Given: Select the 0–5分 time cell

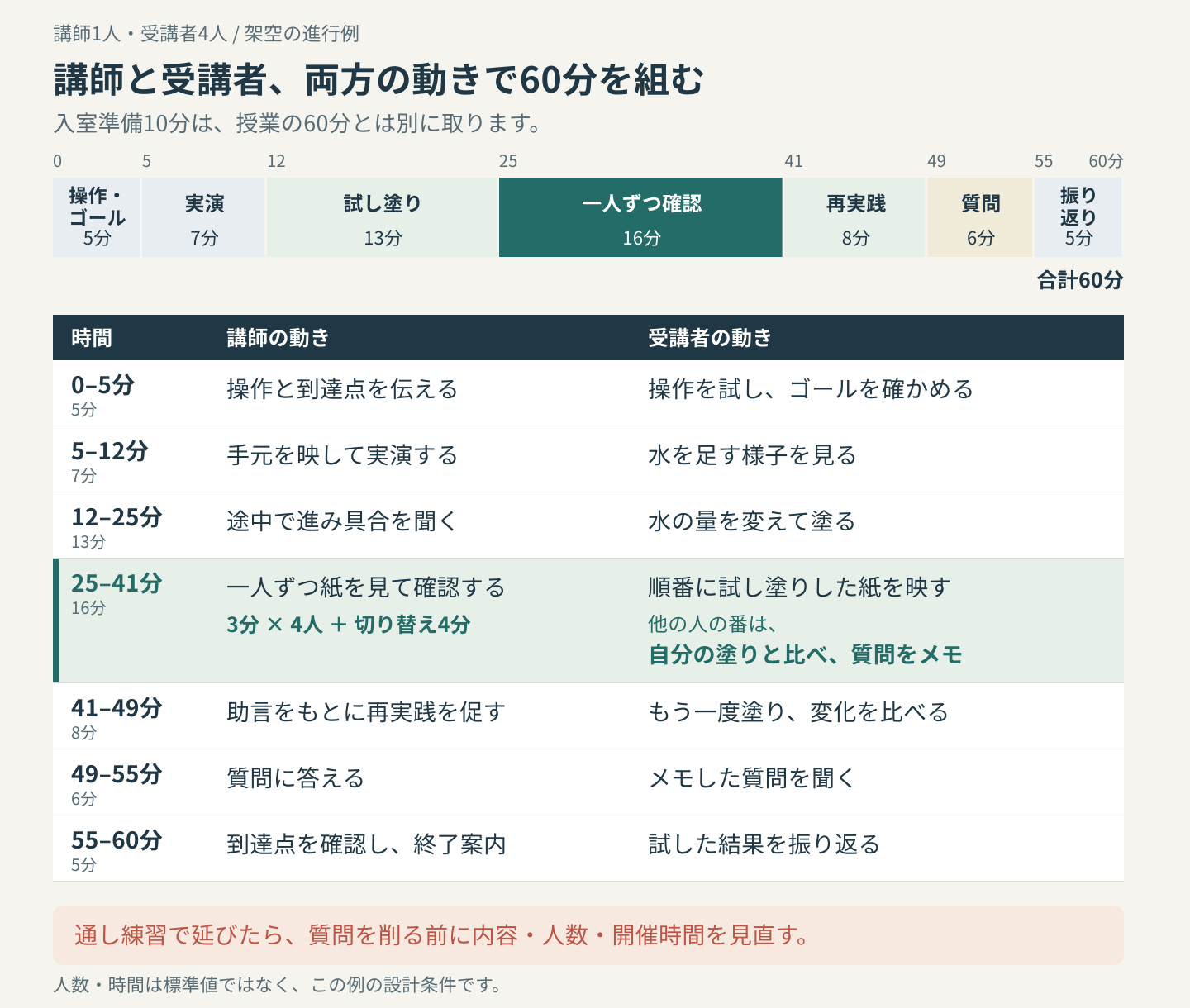Looking at the screenshot, I should coord(102,394).
